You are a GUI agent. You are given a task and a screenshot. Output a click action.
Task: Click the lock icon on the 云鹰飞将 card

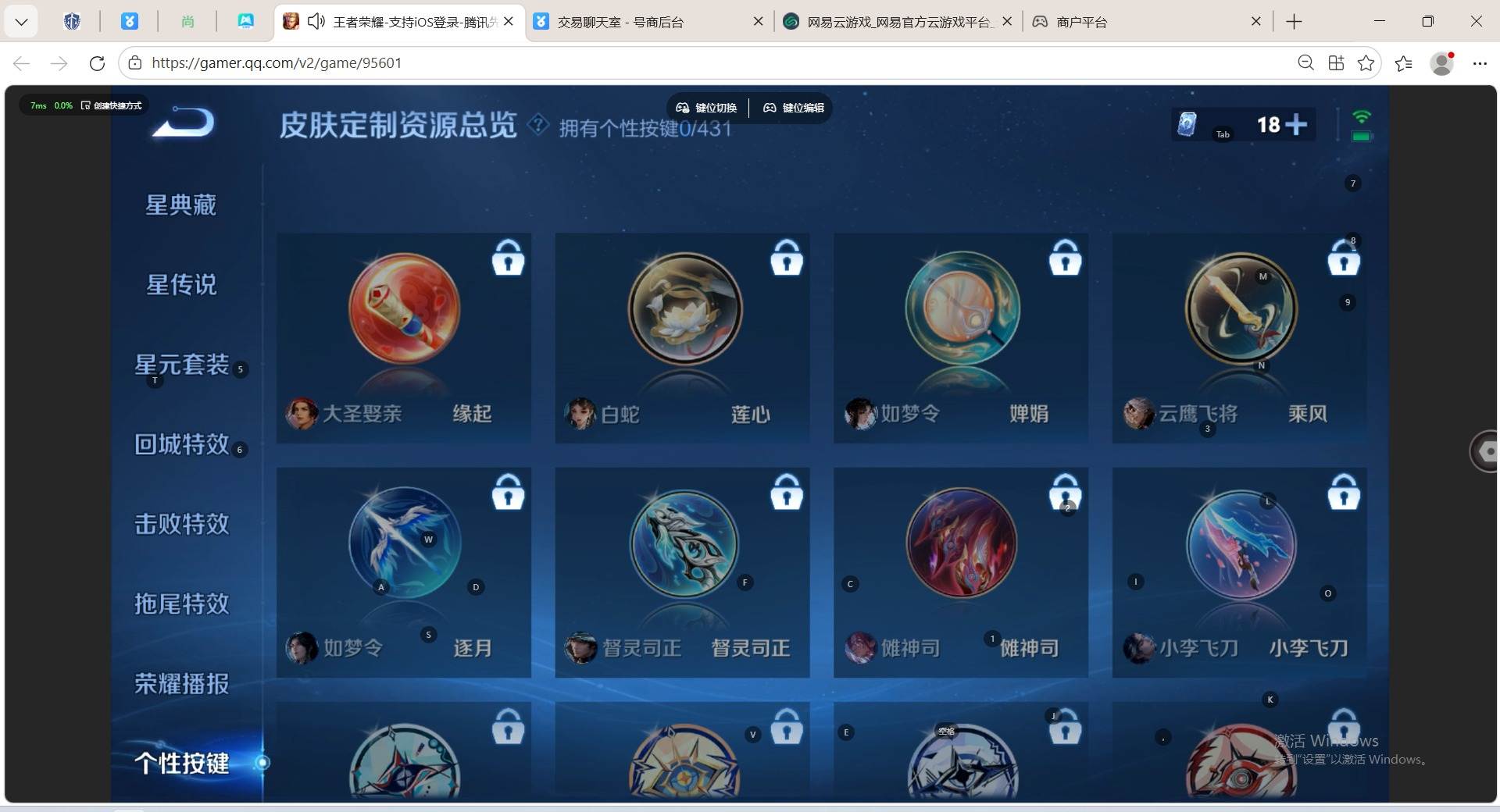[x=1344, y=258]
